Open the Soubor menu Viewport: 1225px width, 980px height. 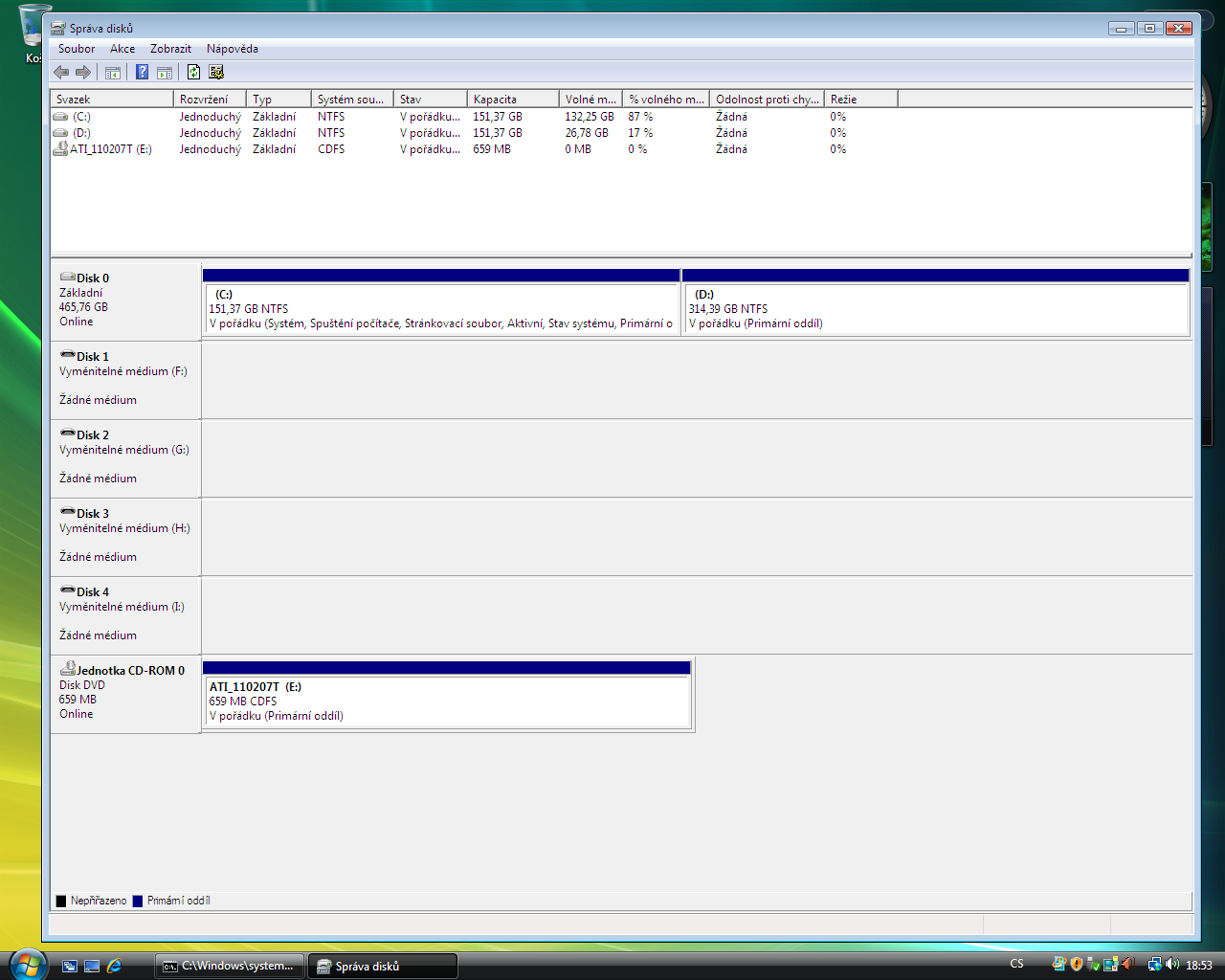pos(77,49)
